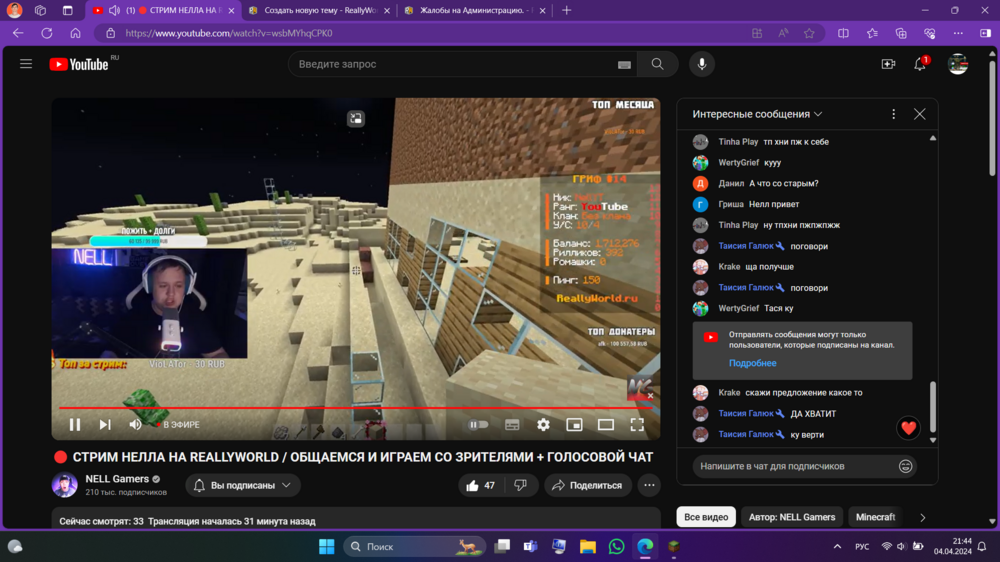The image size is (1000, 562).
Task: Close the live chat panel
Action: point(919,114)
